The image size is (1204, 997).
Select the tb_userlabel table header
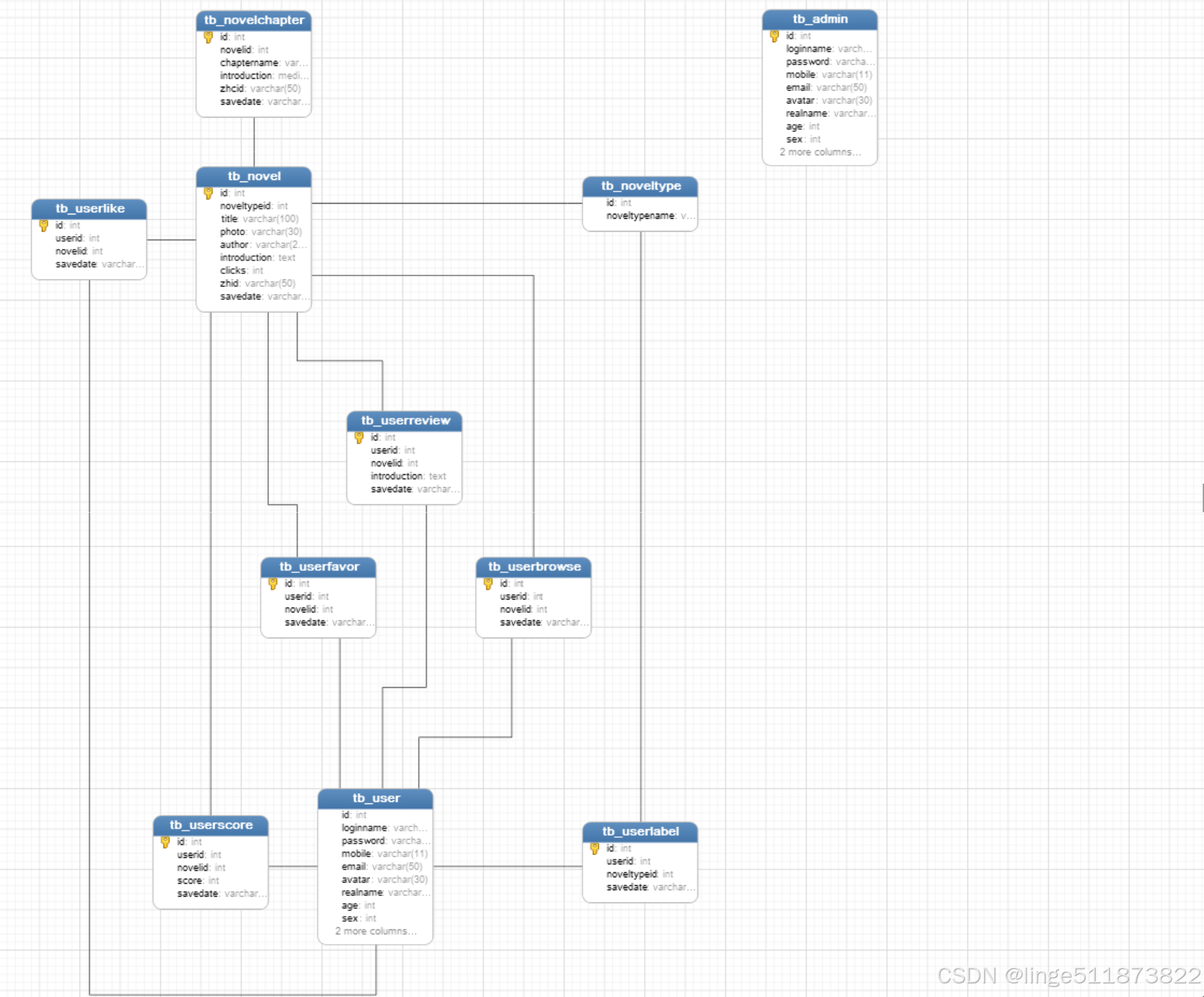pos(641,831)
